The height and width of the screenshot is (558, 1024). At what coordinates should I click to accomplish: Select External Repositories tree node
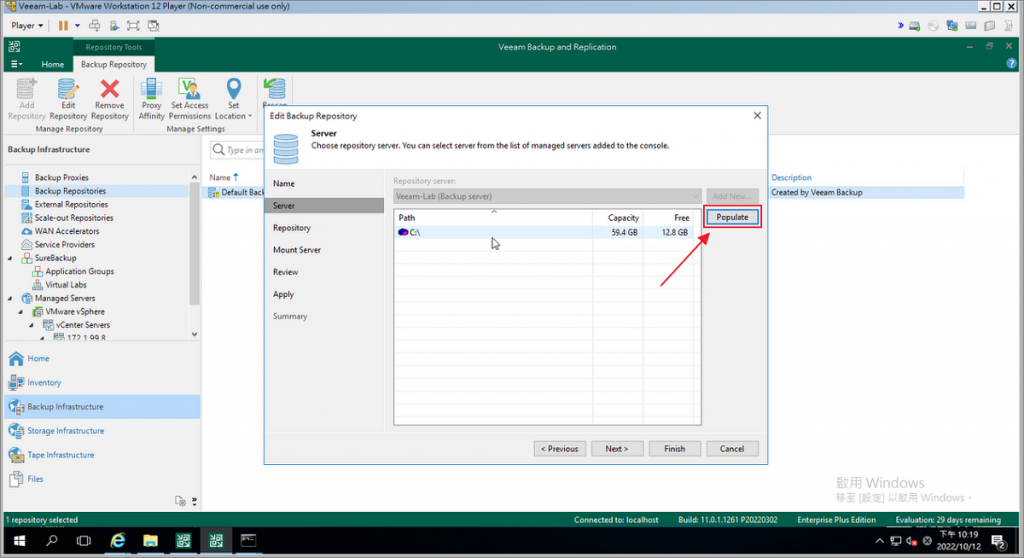[71, 205]
